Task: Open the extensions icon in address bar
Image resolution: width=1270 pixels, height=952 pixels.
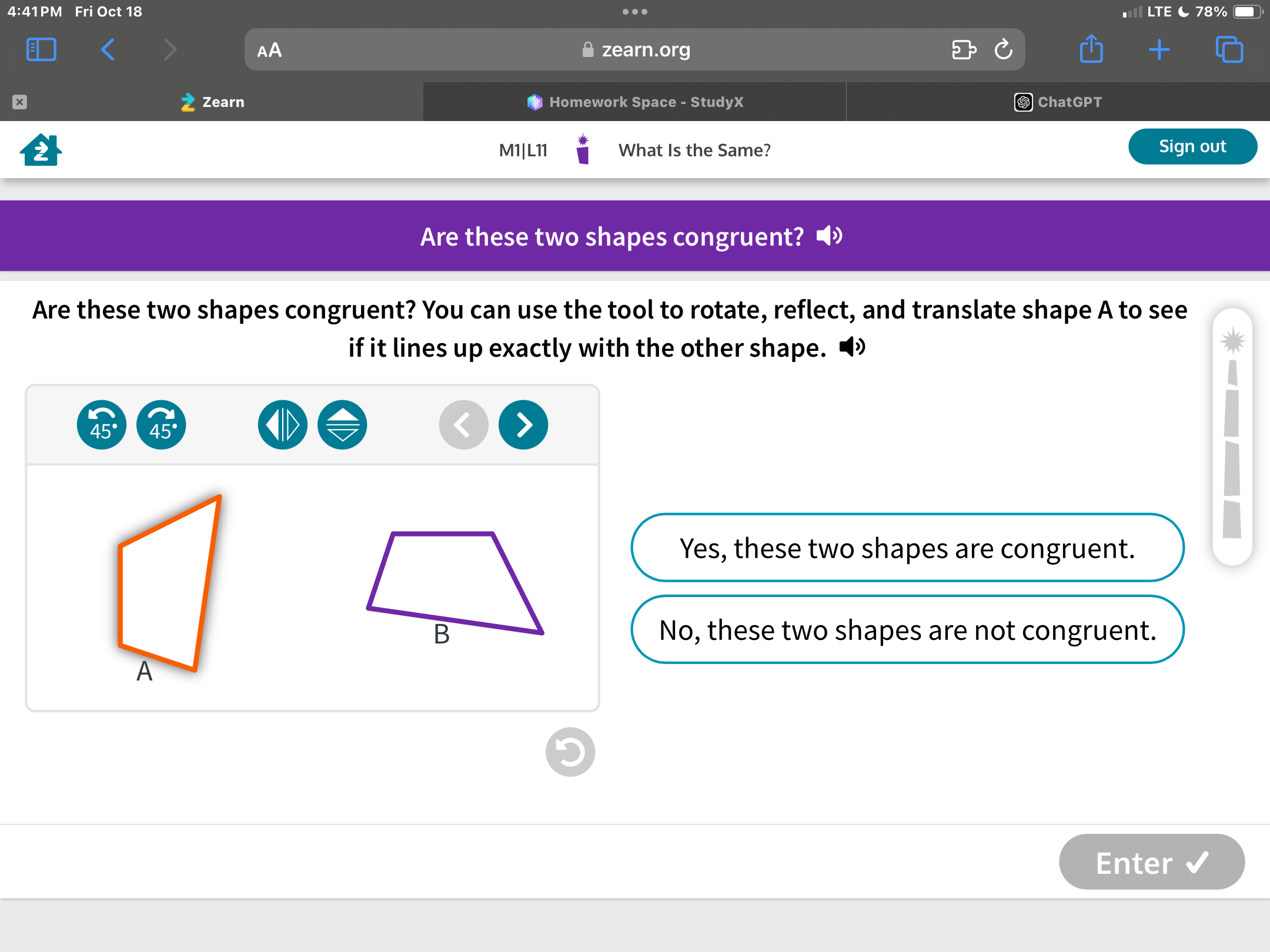Action: coord(964,49)
